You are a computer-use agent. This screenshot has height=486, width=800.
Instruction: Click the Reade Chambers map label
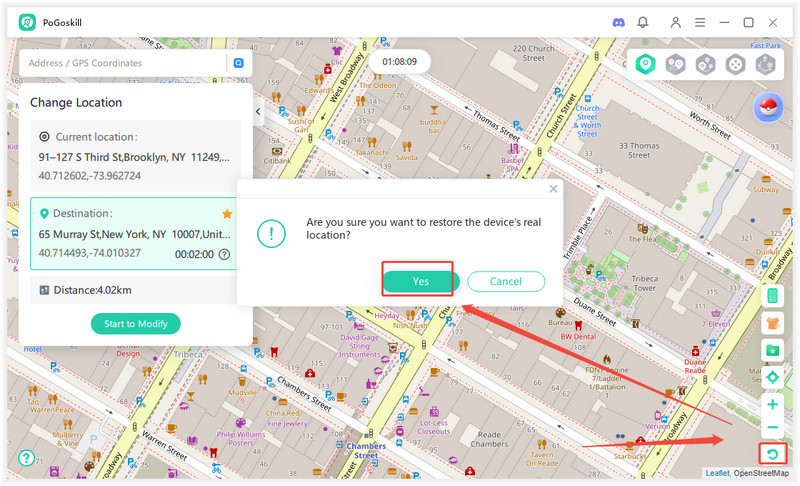489,439
